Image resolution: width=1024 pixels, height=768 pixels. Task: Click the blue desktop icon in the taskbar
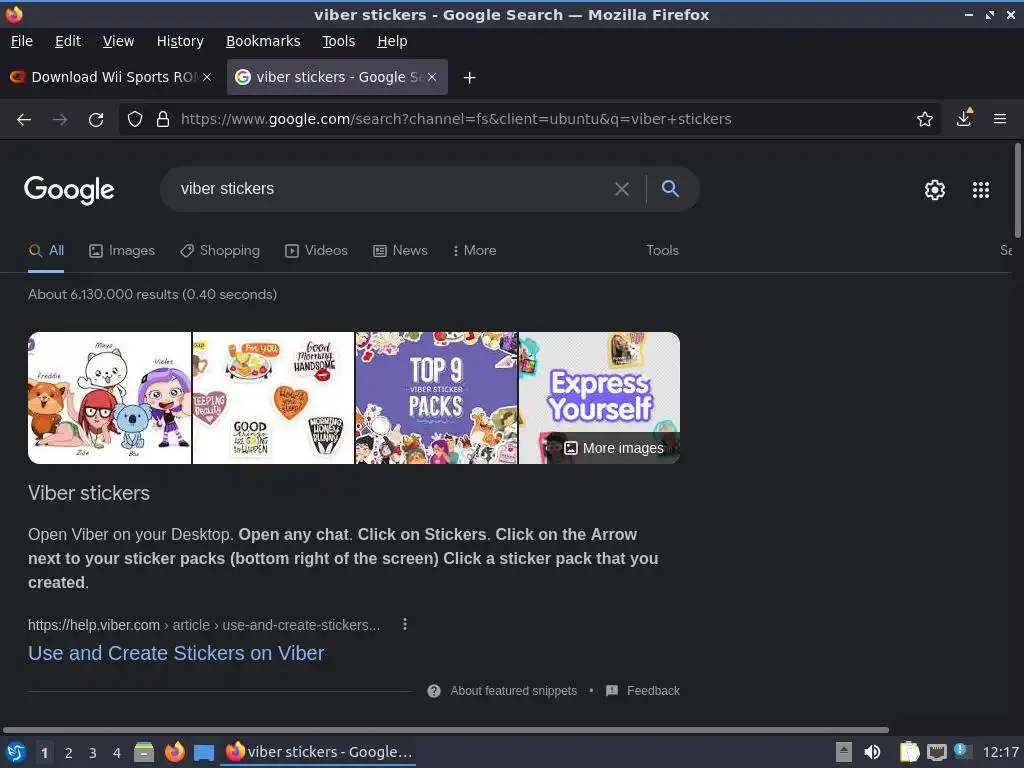204,753
